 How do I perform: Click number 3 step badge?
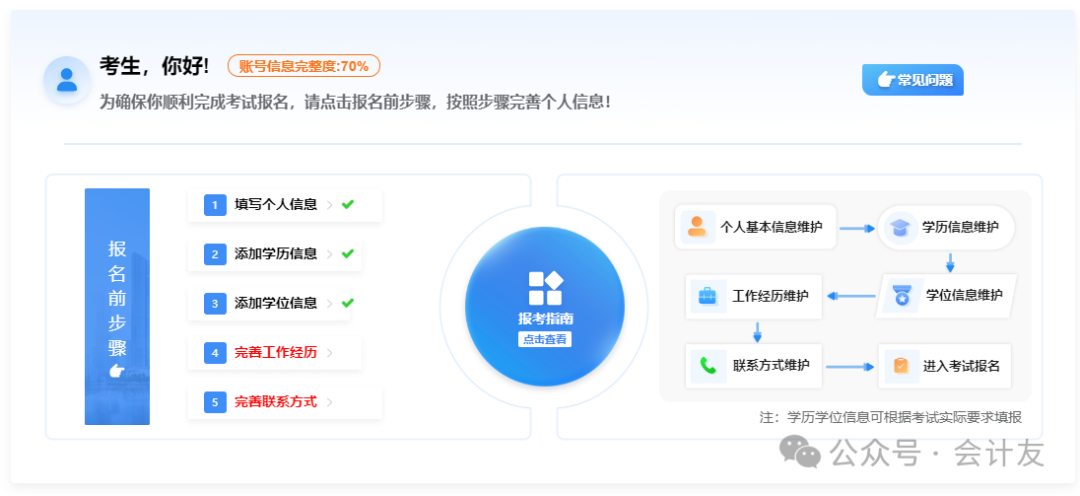pos(215,303)
